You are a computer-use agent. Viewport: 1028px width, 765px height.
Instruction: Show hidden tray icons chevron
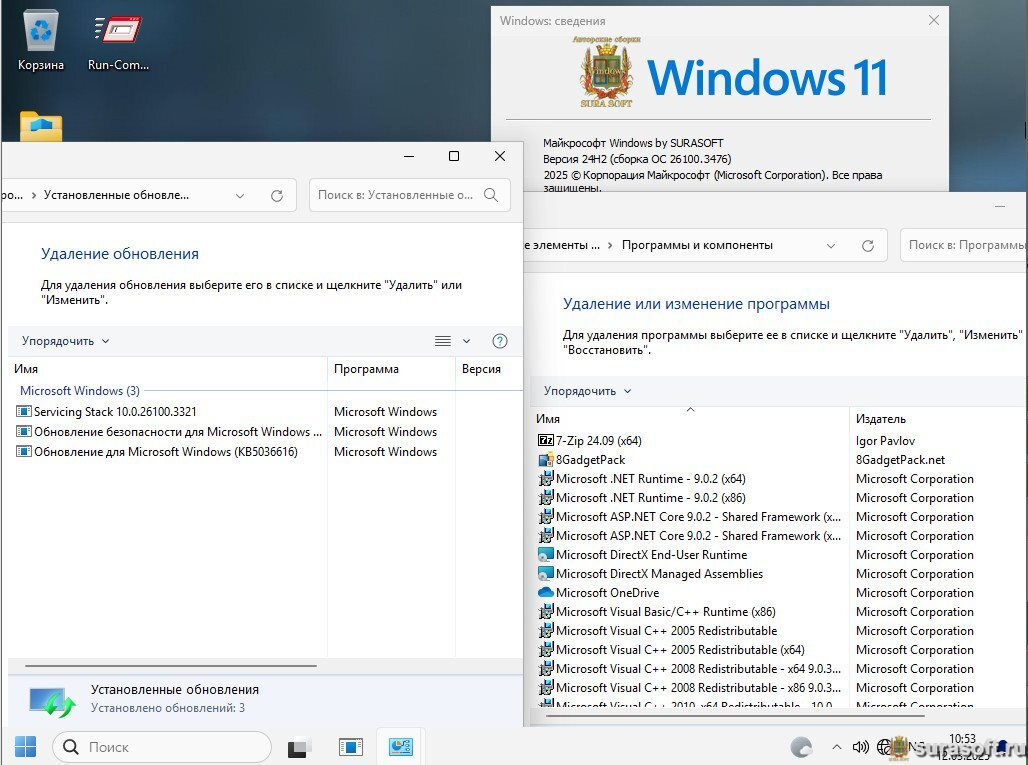pyautogui.click(x=837, y=747)
